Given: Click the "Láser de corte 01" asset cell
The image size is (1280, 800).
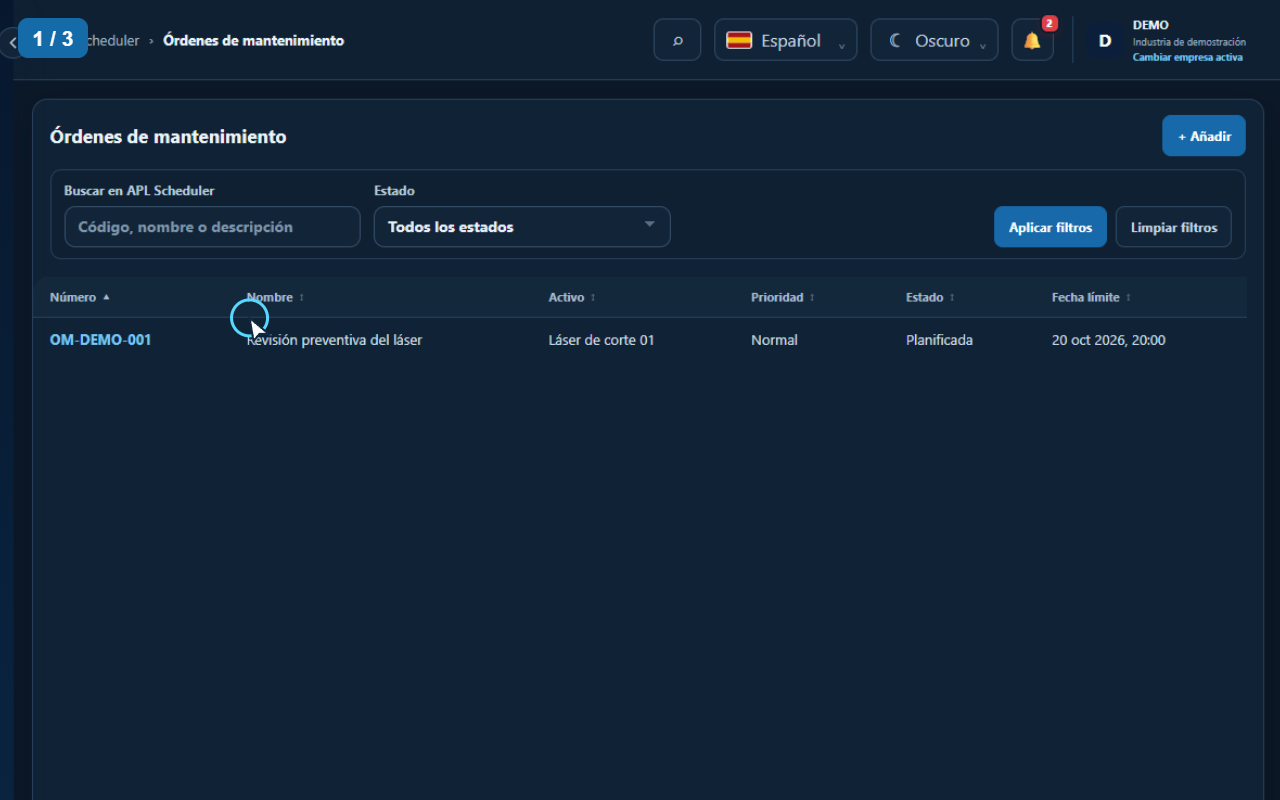Looking at the screenshot, I should [602, 340].
